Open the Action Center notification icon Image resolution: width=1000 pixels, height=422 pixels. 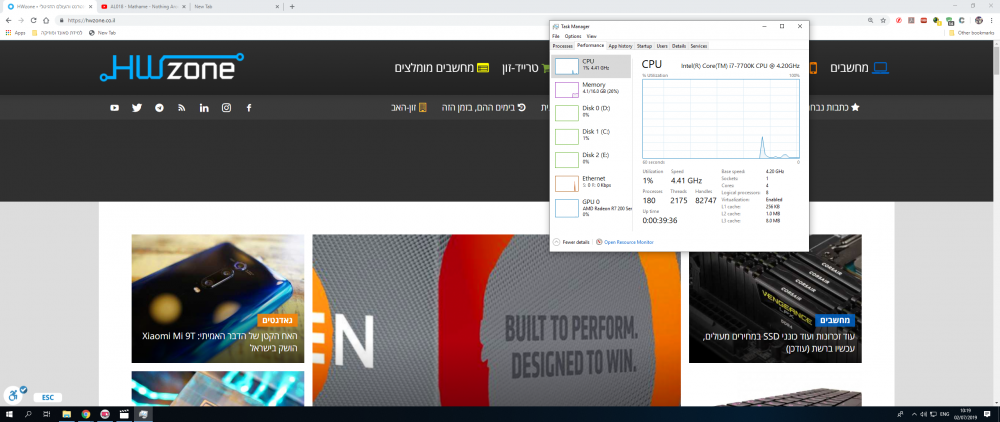click(x=987, y=414)
